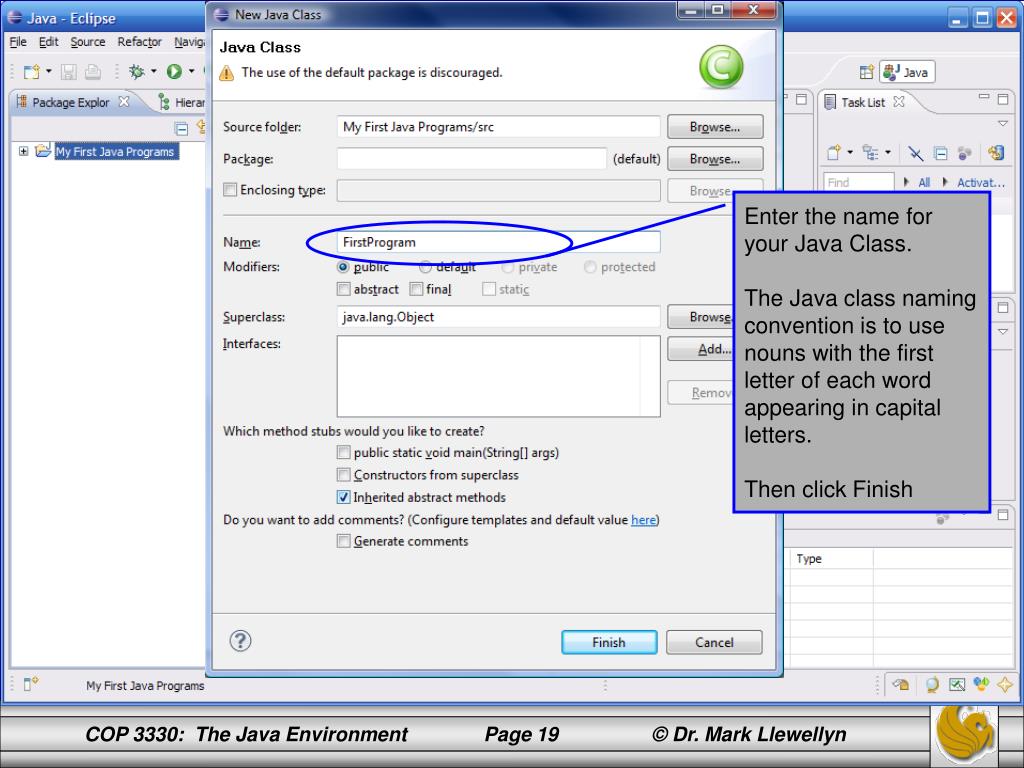Enable public static void main stub checkbox

(344, 452)
